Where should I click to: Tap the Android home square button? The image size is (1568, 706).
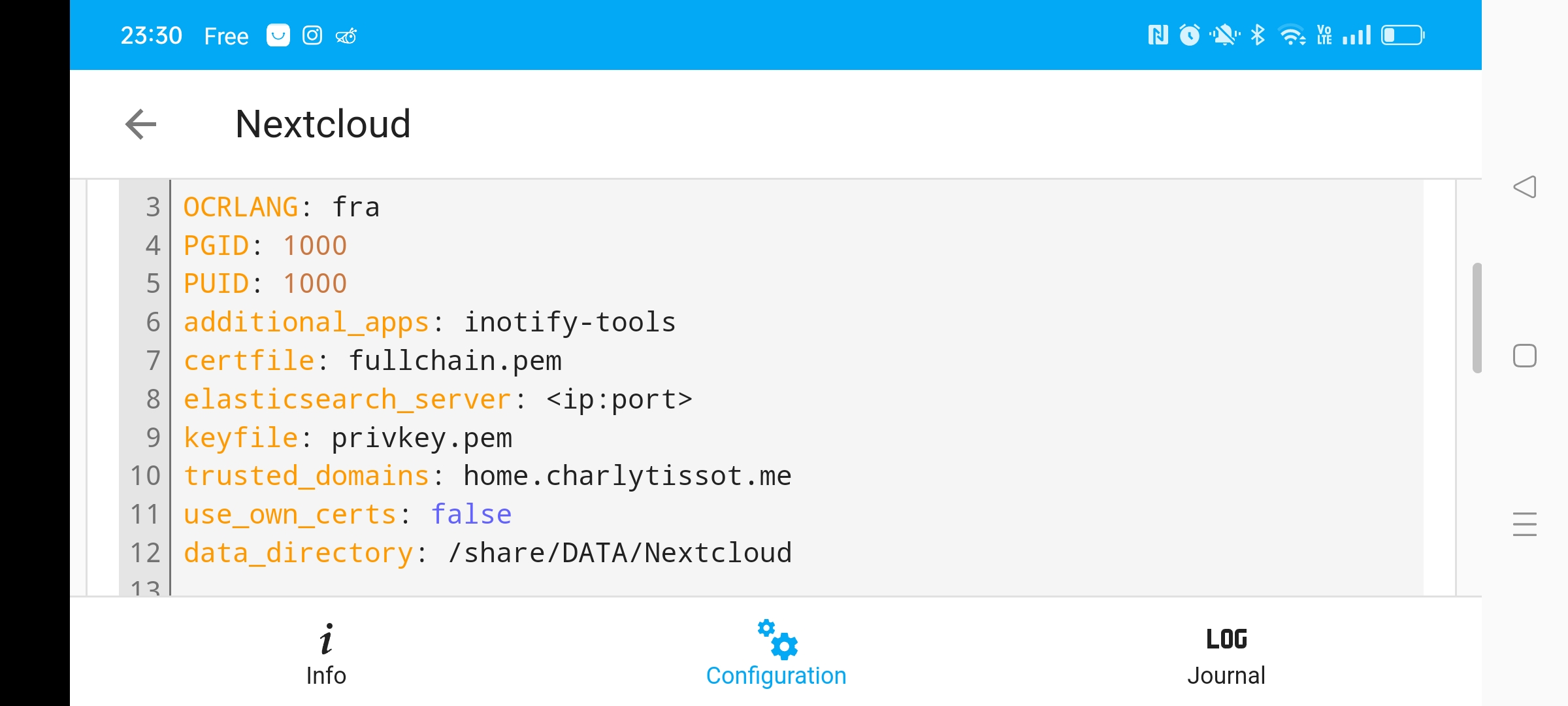tap(1525, 356)
